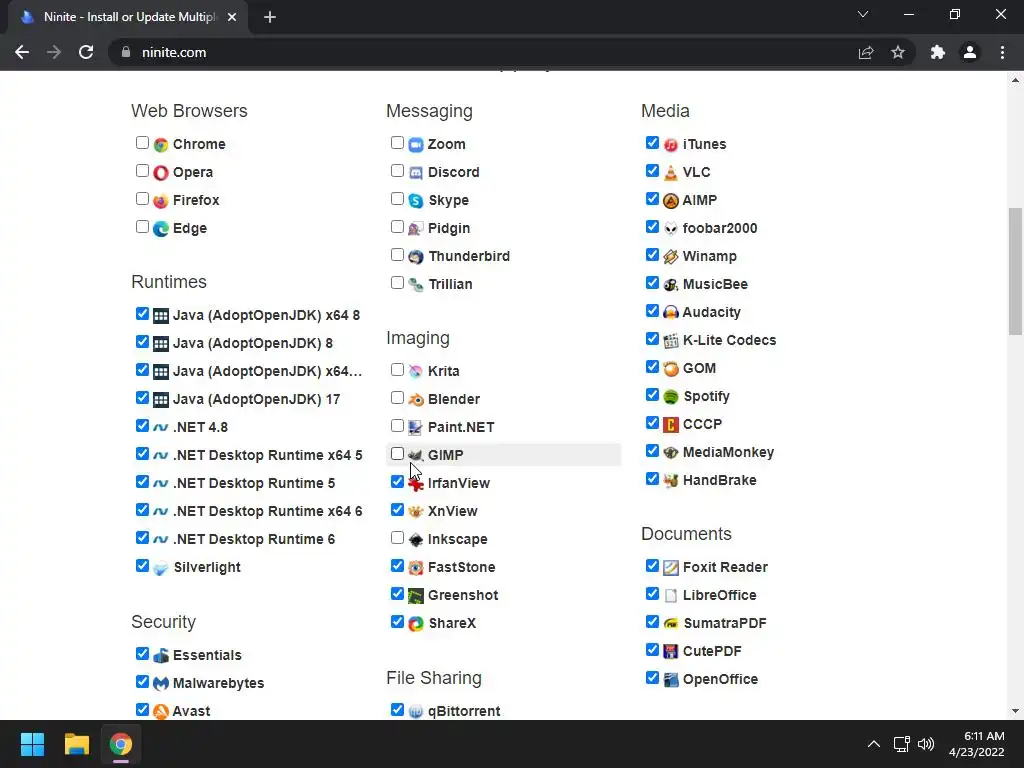Click the Spotify green icon

[x=671, y=396]
